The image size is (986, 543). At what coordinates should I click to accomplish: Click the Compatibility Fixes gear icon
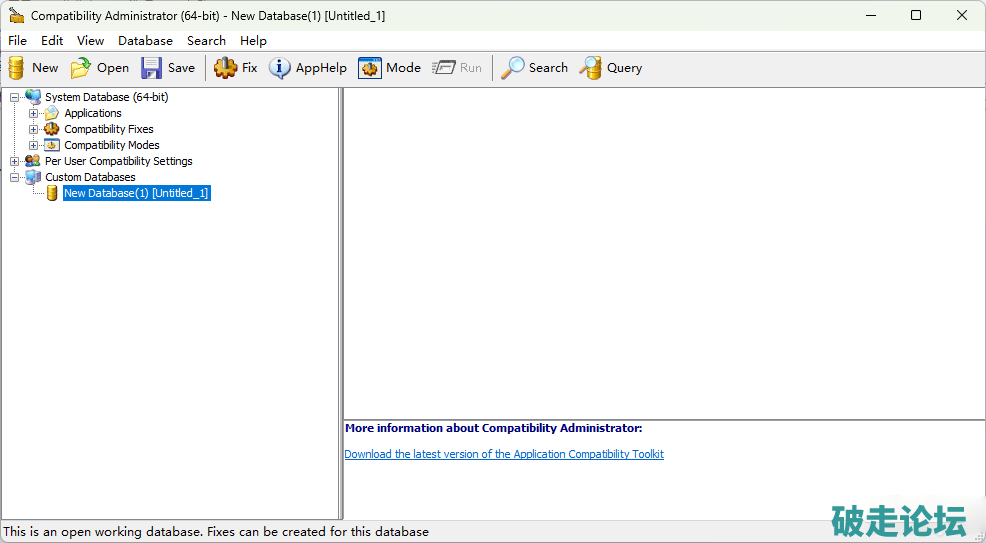click(52, 129)
